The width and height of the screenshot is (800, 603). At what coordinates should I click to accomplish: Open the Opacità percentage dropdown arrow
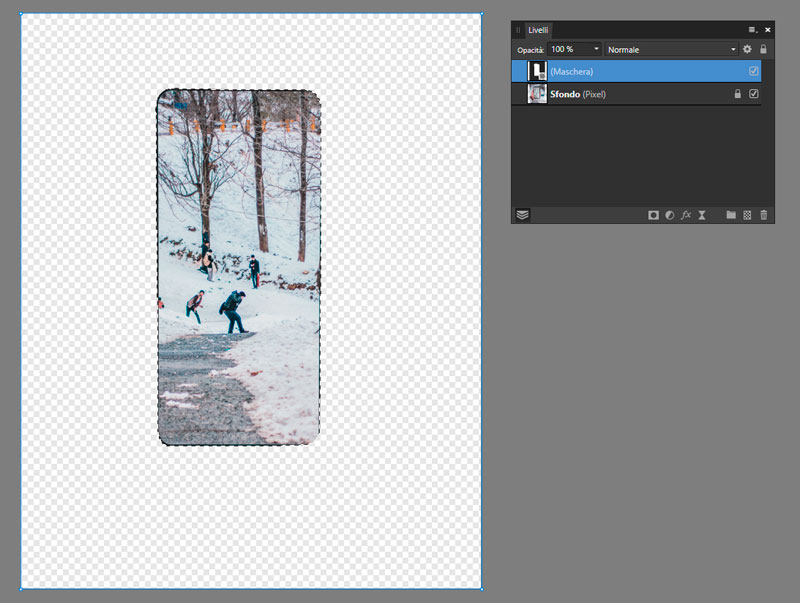point(596,49)
